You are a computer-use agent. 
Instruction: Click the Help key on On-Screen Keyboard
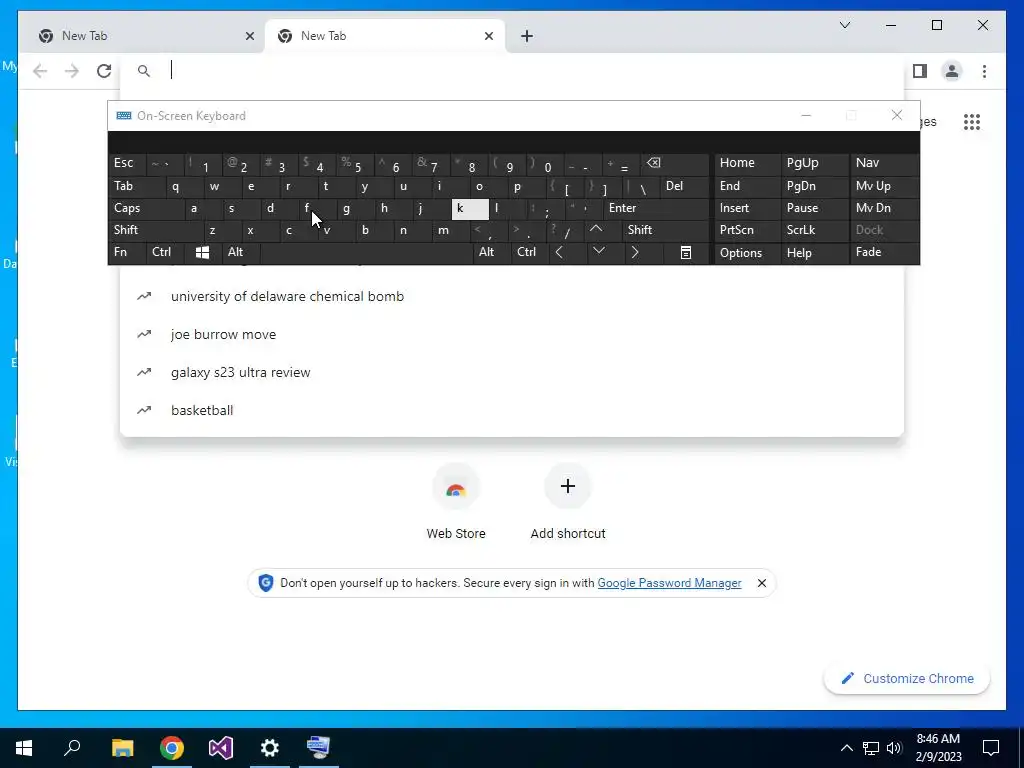[x=814, y=253]
